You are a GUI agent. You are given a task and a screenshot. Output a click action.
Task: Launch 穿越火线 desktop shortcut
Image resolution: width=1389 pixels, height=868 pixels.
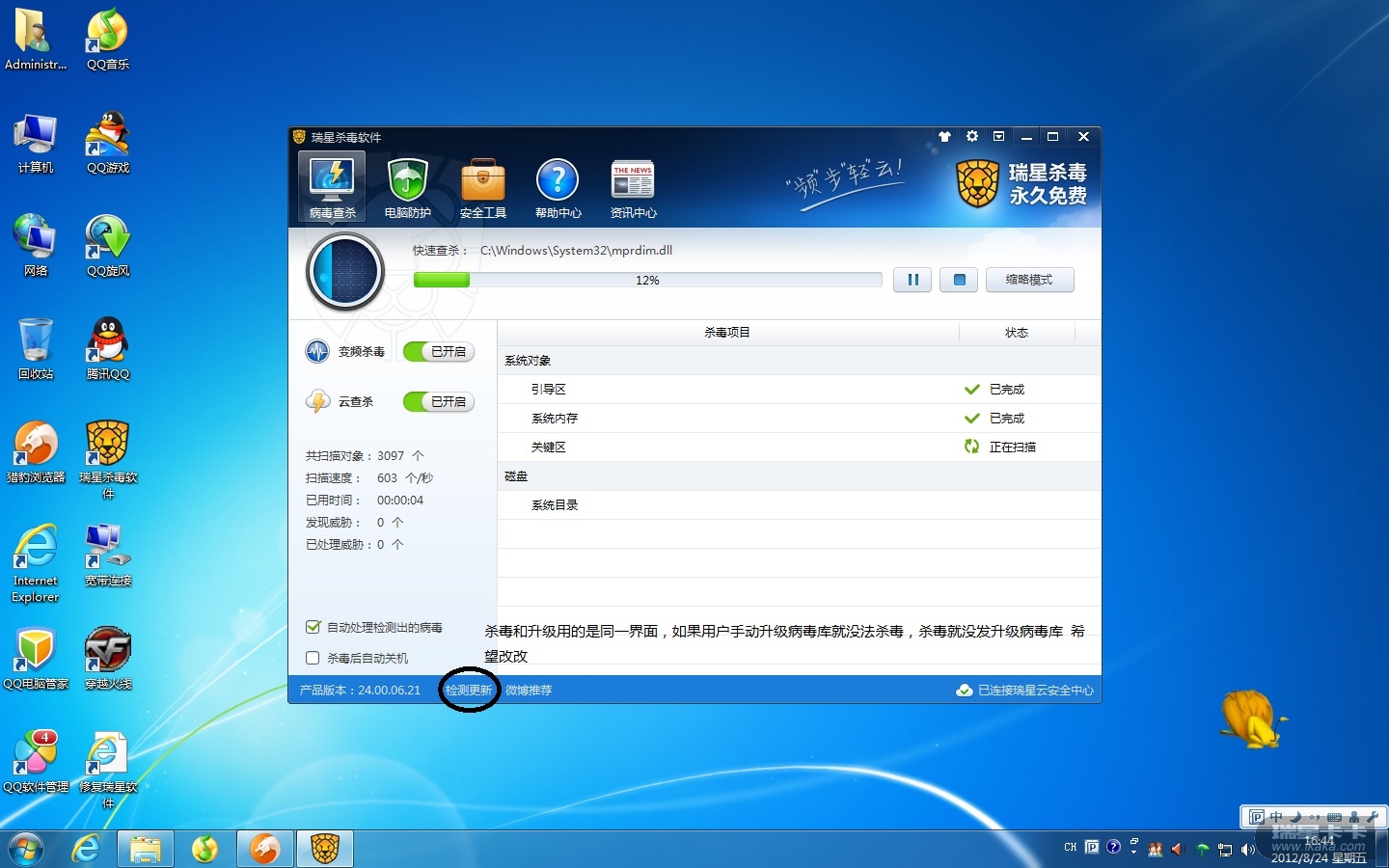[x=108, y=659]
